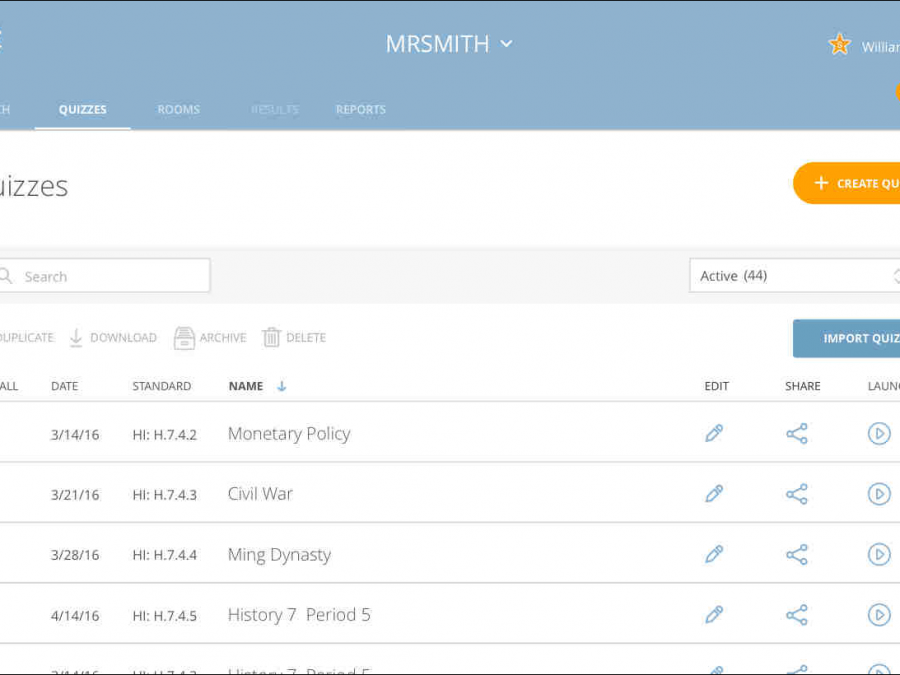Click the Delete trash icon

(x=272, y=338)
